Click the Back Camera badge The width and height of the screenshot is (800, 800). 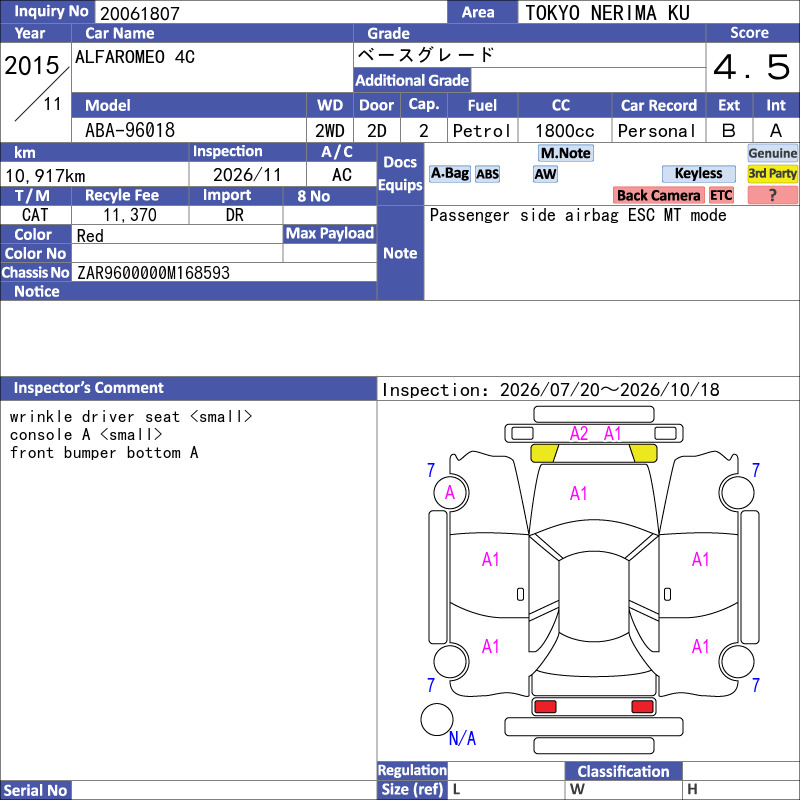(658, 195)
